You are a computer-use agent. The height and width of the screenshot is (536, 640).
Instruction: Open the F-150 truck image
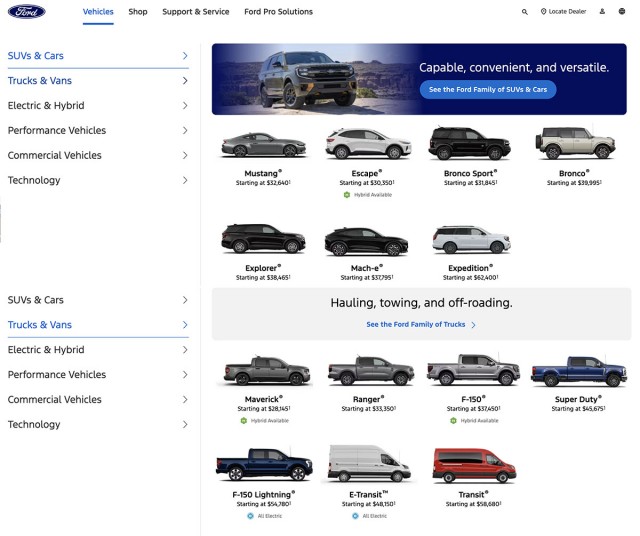pyautogui.click(x=473, y=370)
